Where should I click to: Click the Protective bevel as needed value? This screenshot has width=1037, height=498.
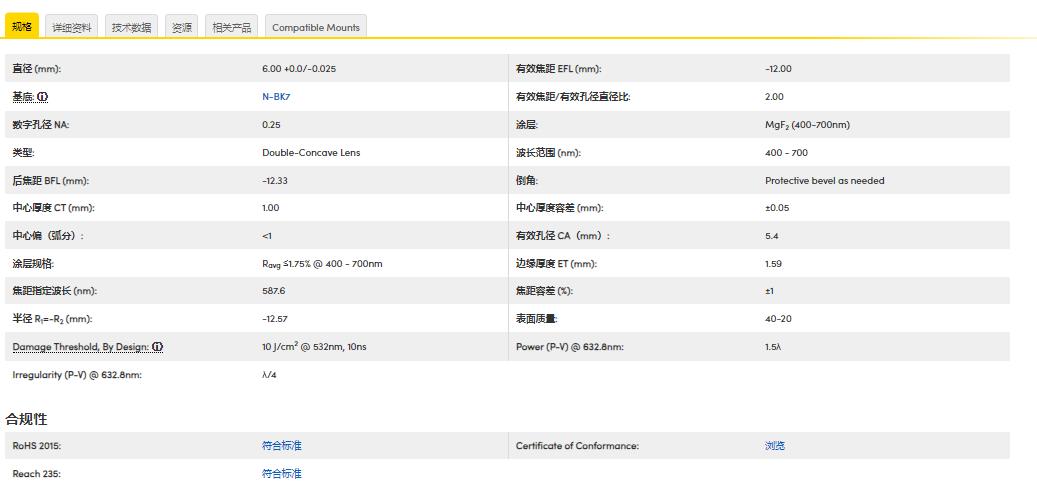[x=824, y=181]
